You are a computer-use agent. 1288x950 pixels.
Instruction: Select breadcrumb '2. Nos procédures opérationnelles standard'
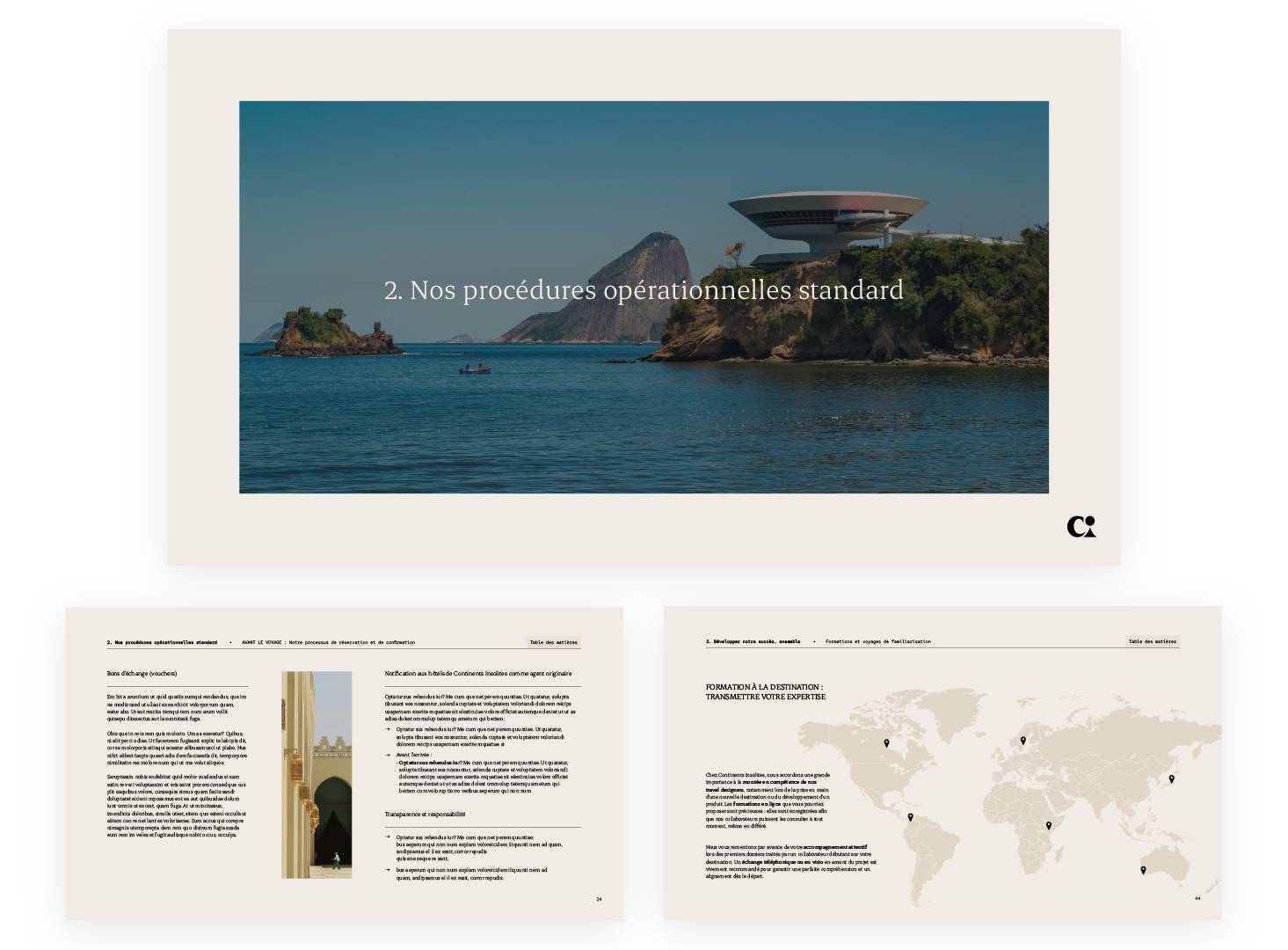click(x=162, y=642)
